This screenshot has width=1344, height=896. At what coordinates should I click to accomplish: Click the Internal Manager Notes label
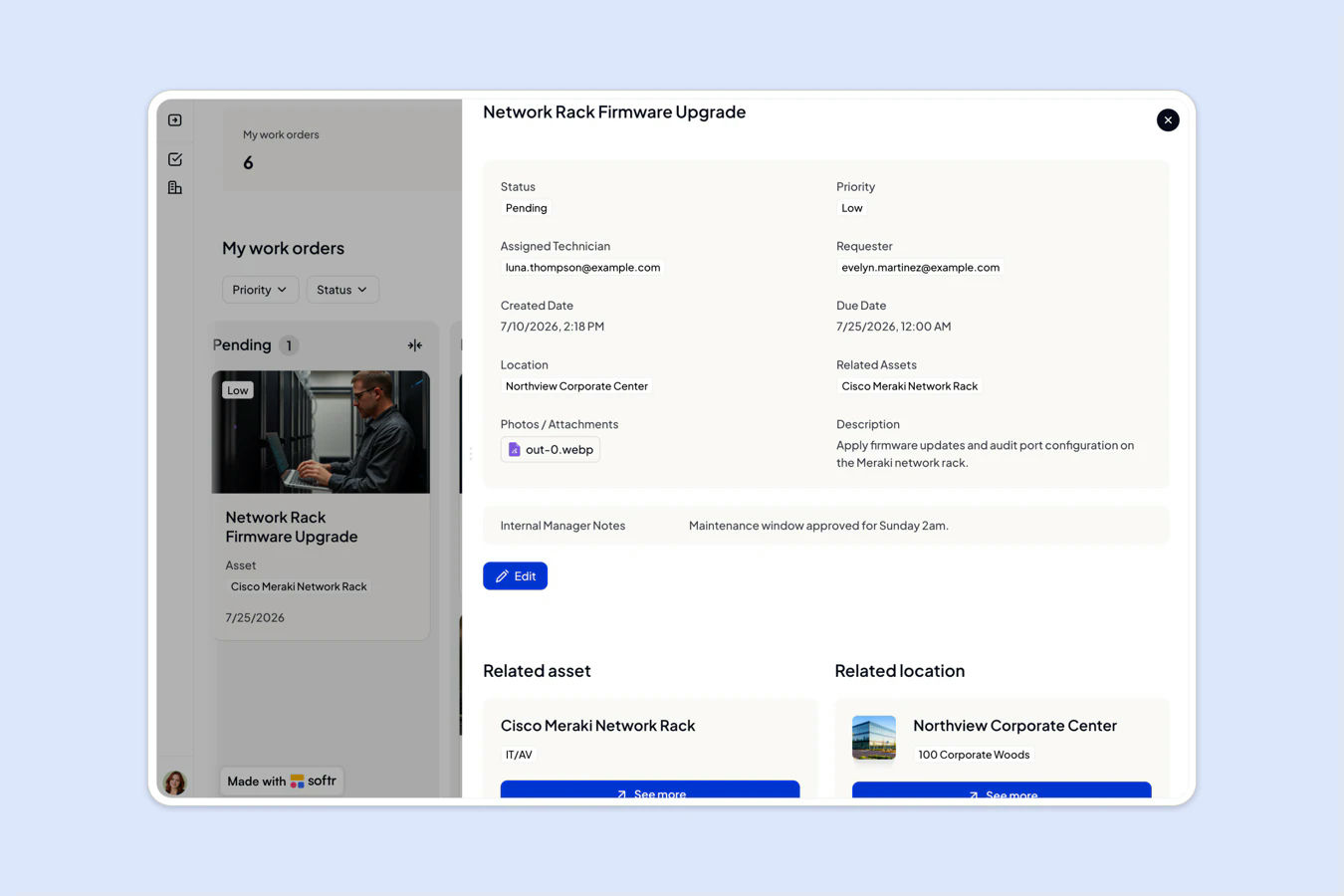(562, 526)
